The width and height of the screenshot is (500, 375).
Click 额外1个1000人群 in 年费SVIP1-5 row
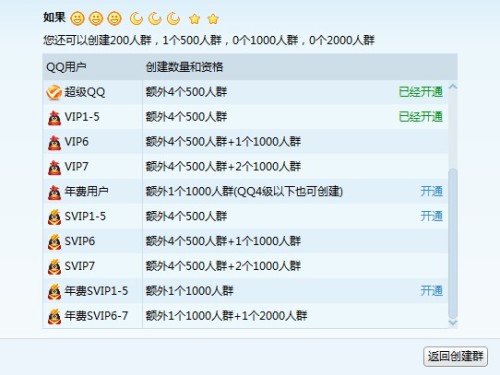point(190,291)
